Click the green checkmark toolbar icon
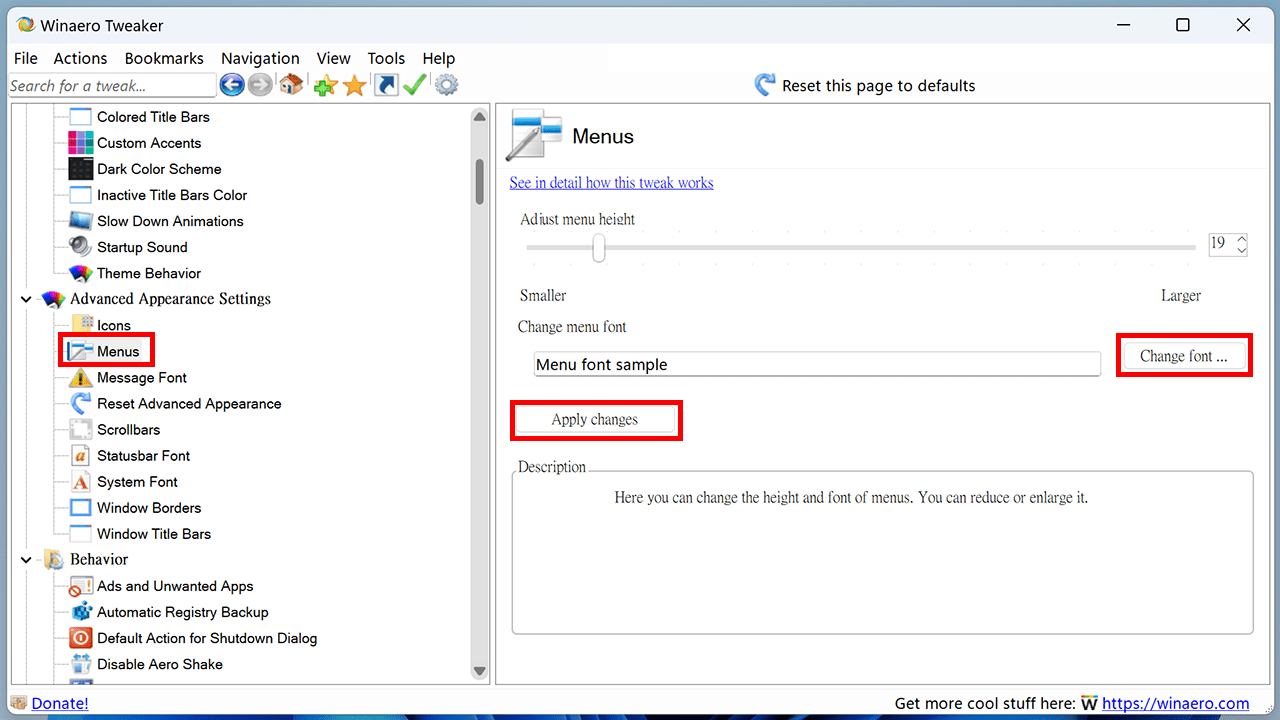This screenshot has height=720, width=1280. click(x=415, y=85)
